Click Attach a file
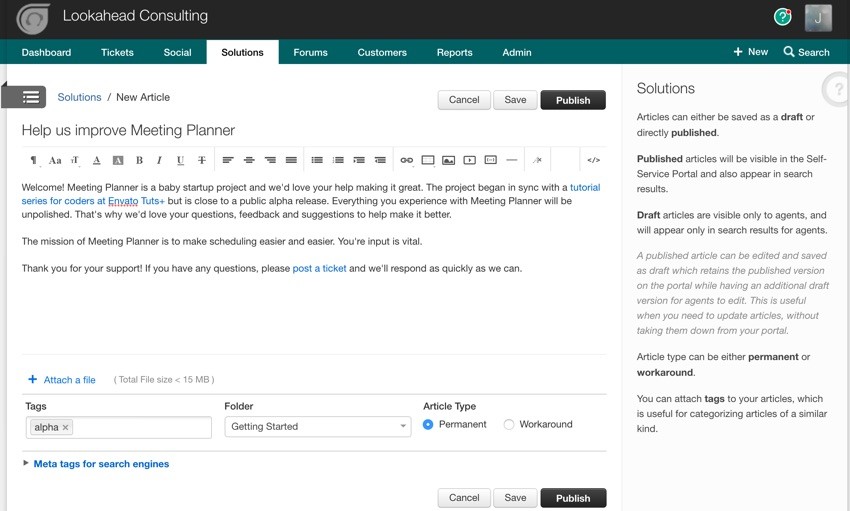 click(x=62, y=380)
